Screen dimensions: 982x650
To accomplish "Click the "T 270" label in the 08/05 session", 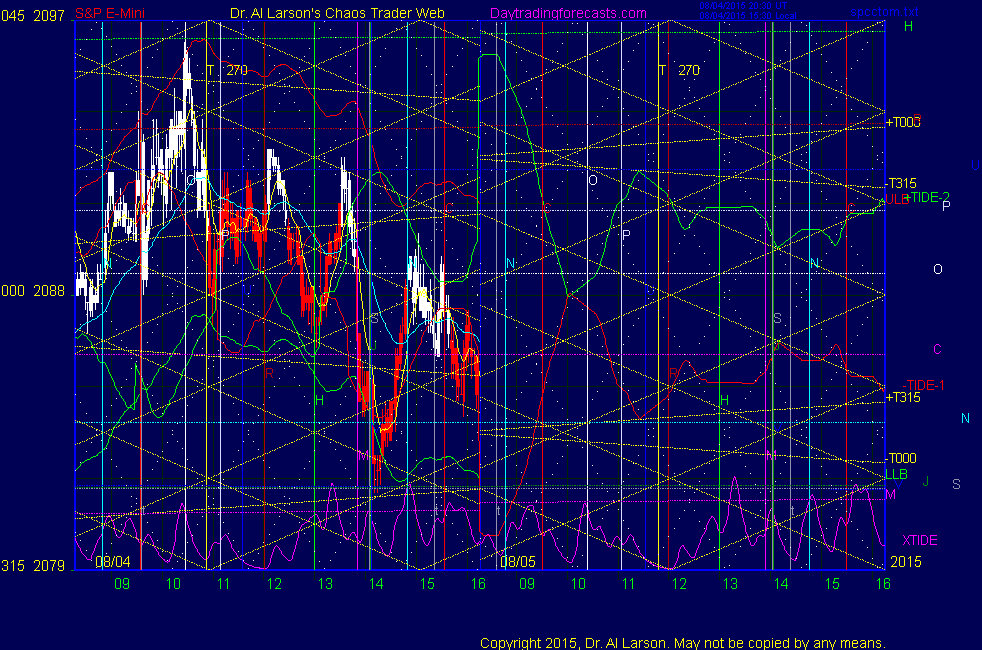I will coord(679,70).
